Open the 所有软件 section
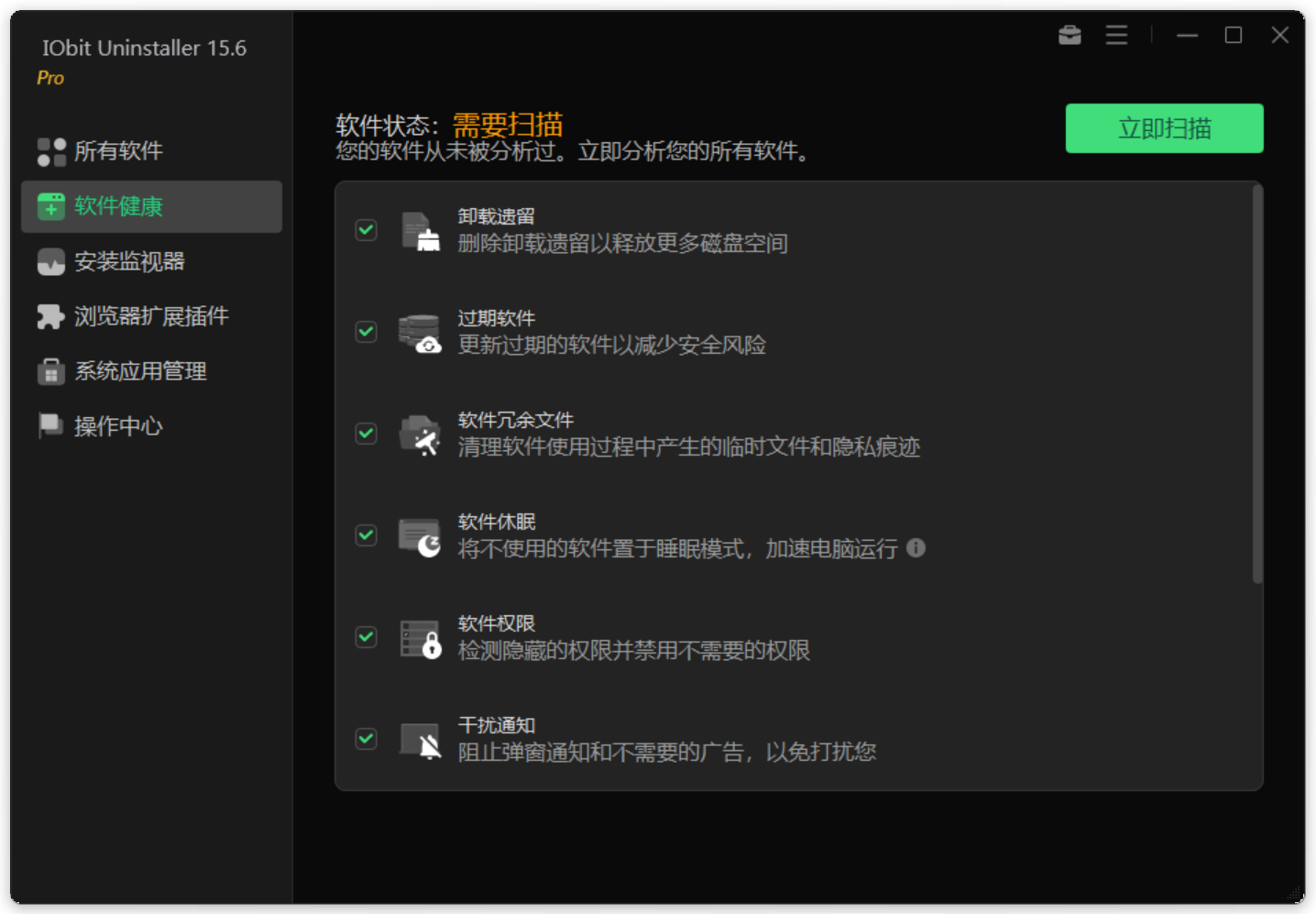 point(151,151)
